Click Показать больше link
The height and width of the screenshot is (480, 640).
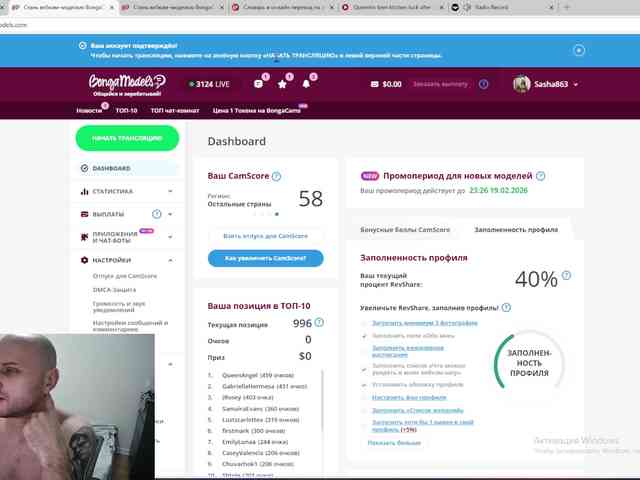coord(394,443)
